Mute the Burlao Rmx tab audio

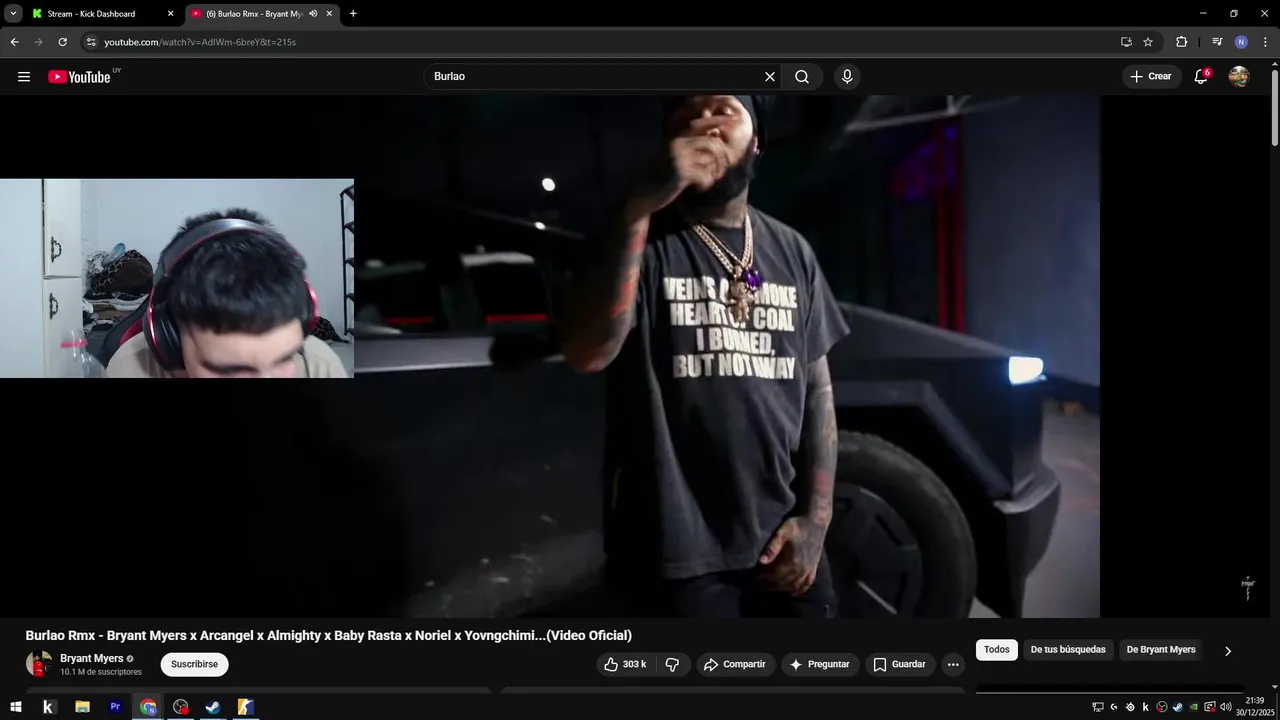tap(313, 14)
